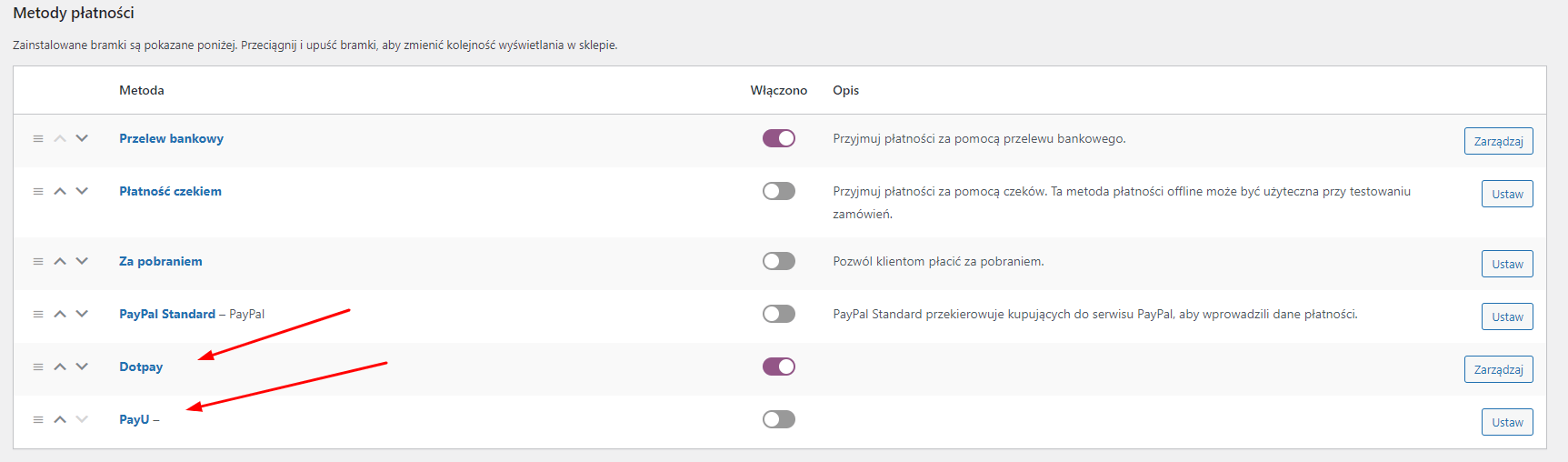Viewport: 1568px width, 462px height.
Task: Move Dotpay down in the list
Action: (x=82, y=367)
